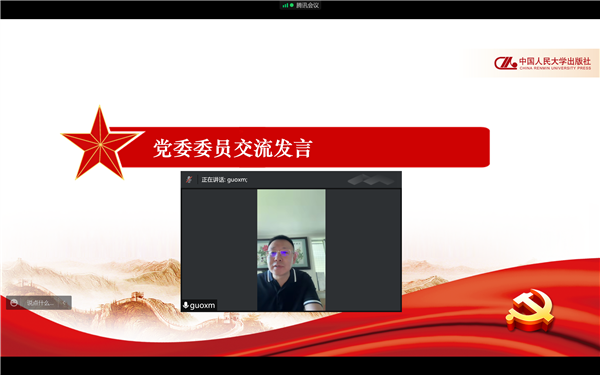The image size is (600, 375).
Task: Click the green network signal bars icon
Action: click(285, 5)
